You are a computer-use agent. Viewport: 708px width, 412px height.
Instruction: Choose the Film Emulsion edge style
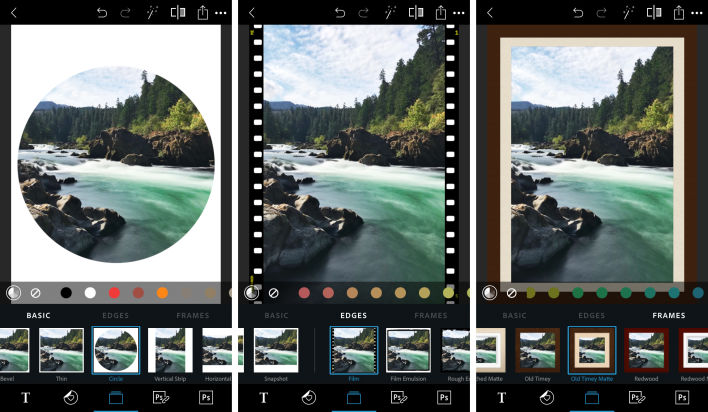[x=408, y=350]
